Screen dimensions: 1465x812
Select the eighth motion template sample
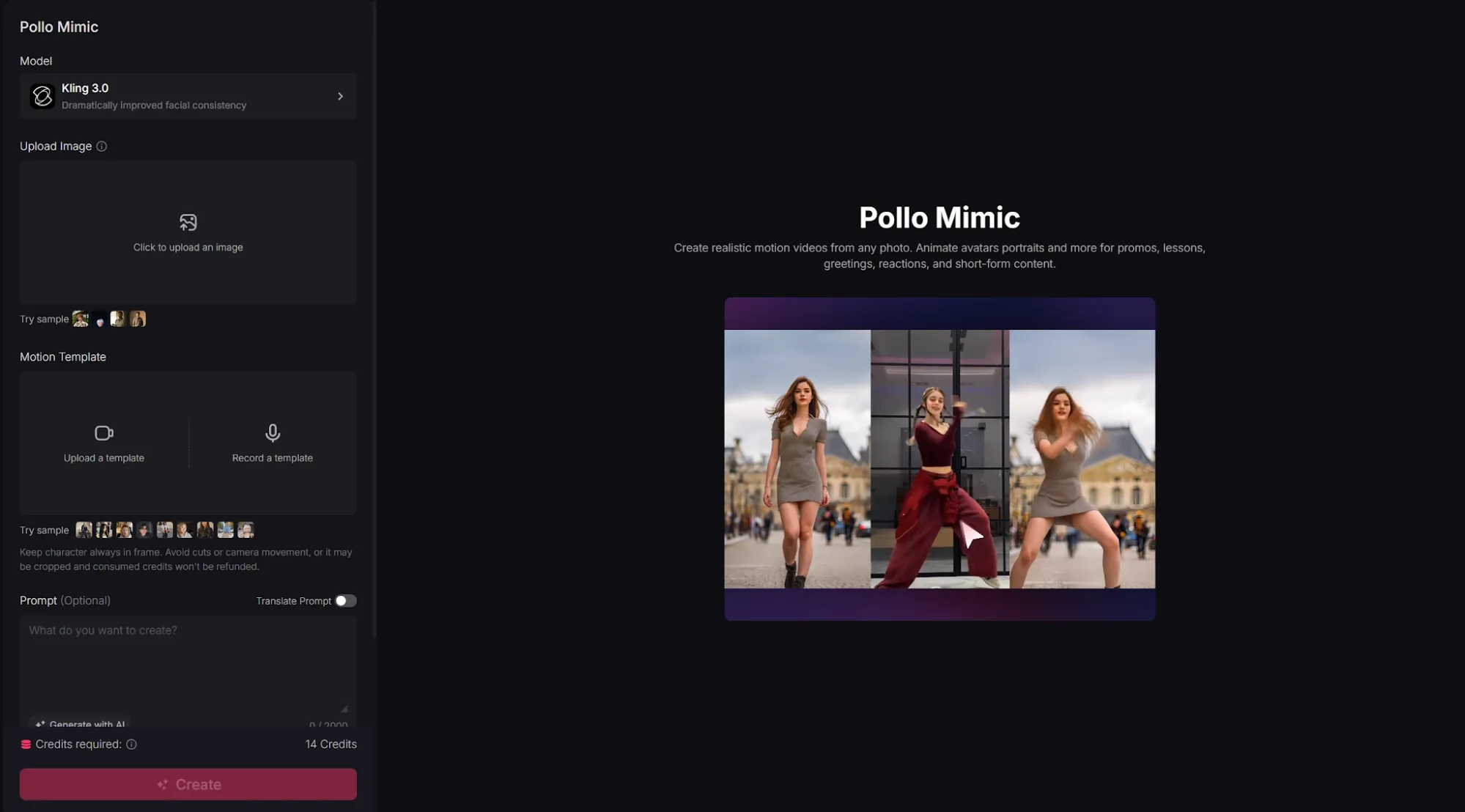pyautogui.click(x=226, y=530)
